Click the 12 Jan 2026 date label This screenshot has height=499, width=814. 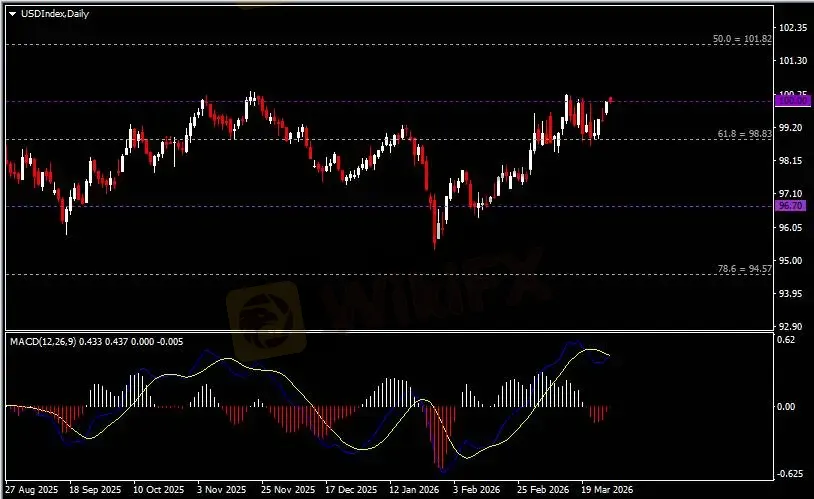coord(412,491)
